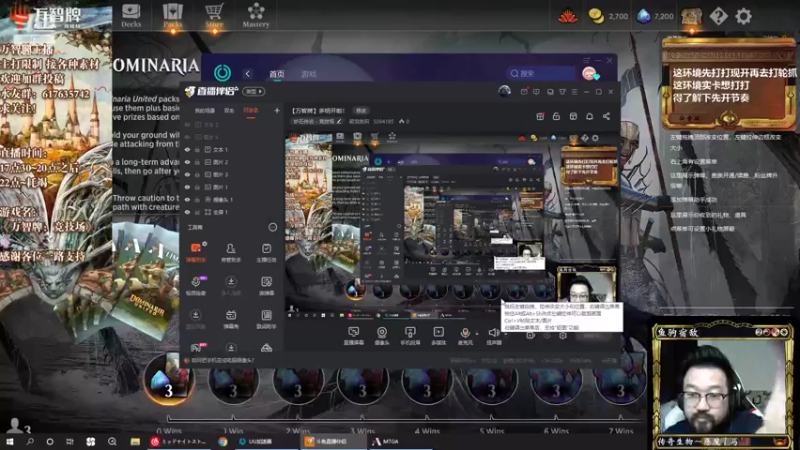The height and width of the screenshot is (450, 800).
Task: Open 直播弹幕 at the bottom bar
Action: 353,336
